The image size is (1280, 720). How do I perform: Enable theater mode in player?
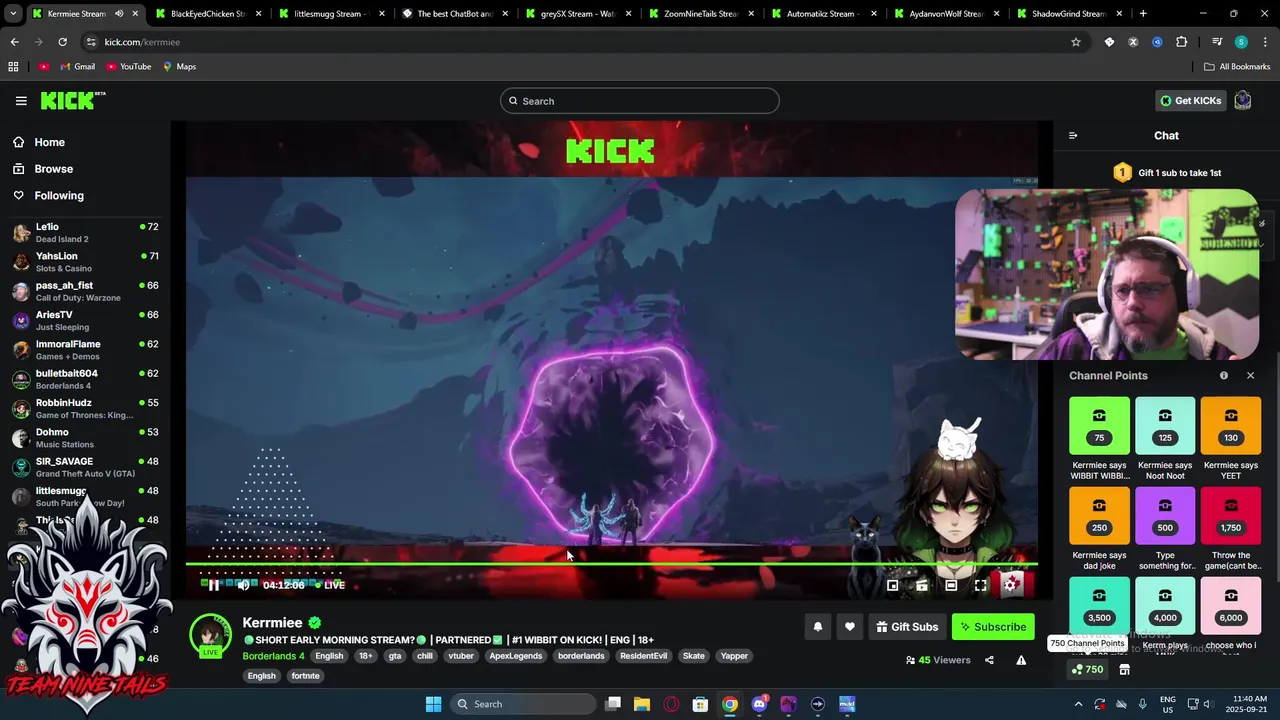coord(951,585)
